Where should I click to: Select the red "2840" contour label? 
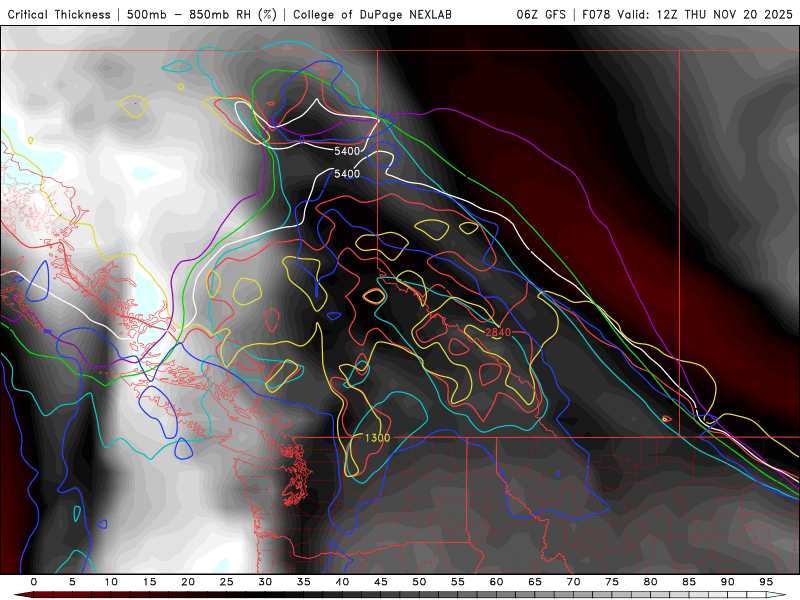498,333
